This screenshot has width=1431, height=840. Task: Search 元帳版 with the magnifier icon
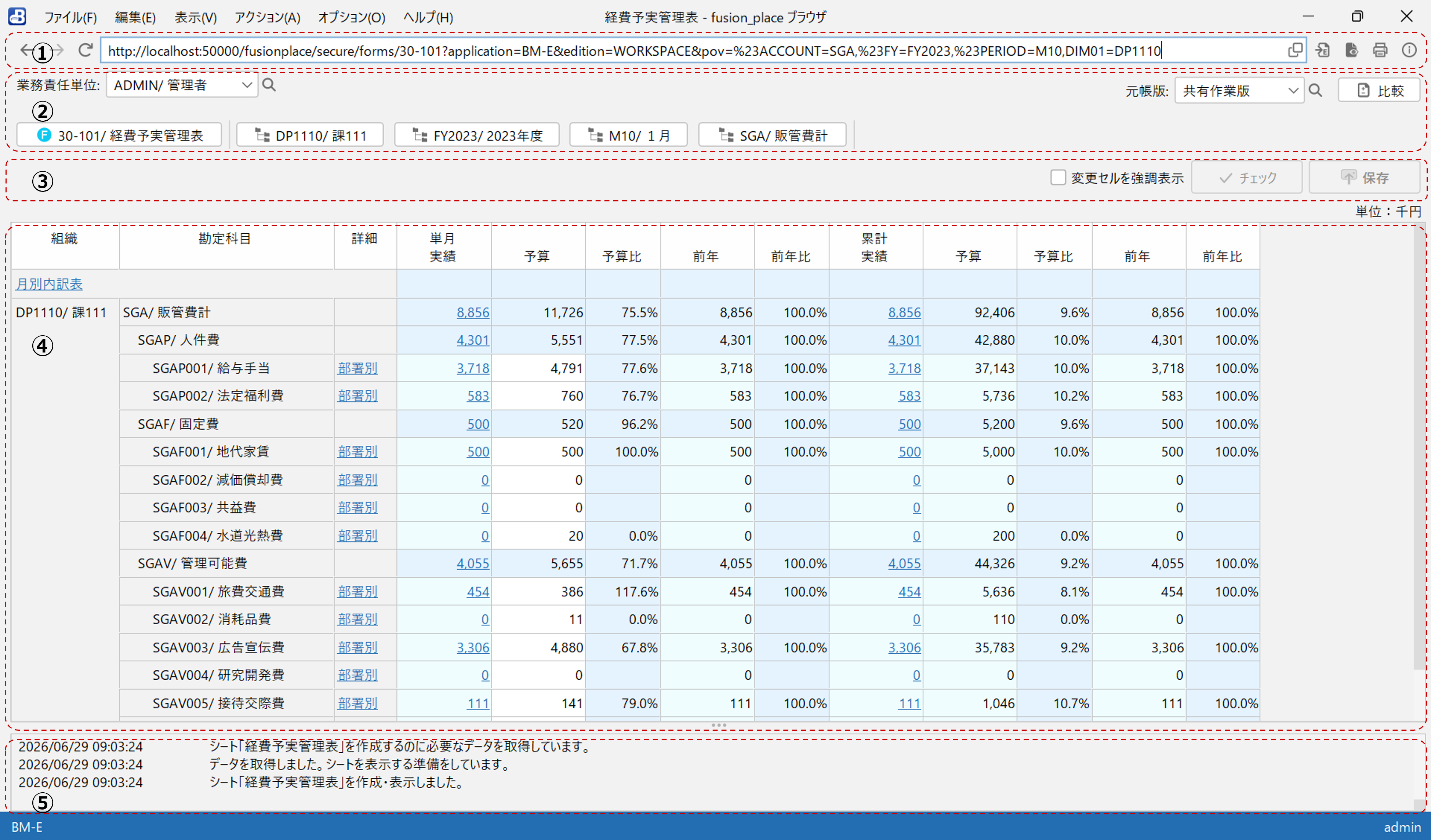point(1316,90)
